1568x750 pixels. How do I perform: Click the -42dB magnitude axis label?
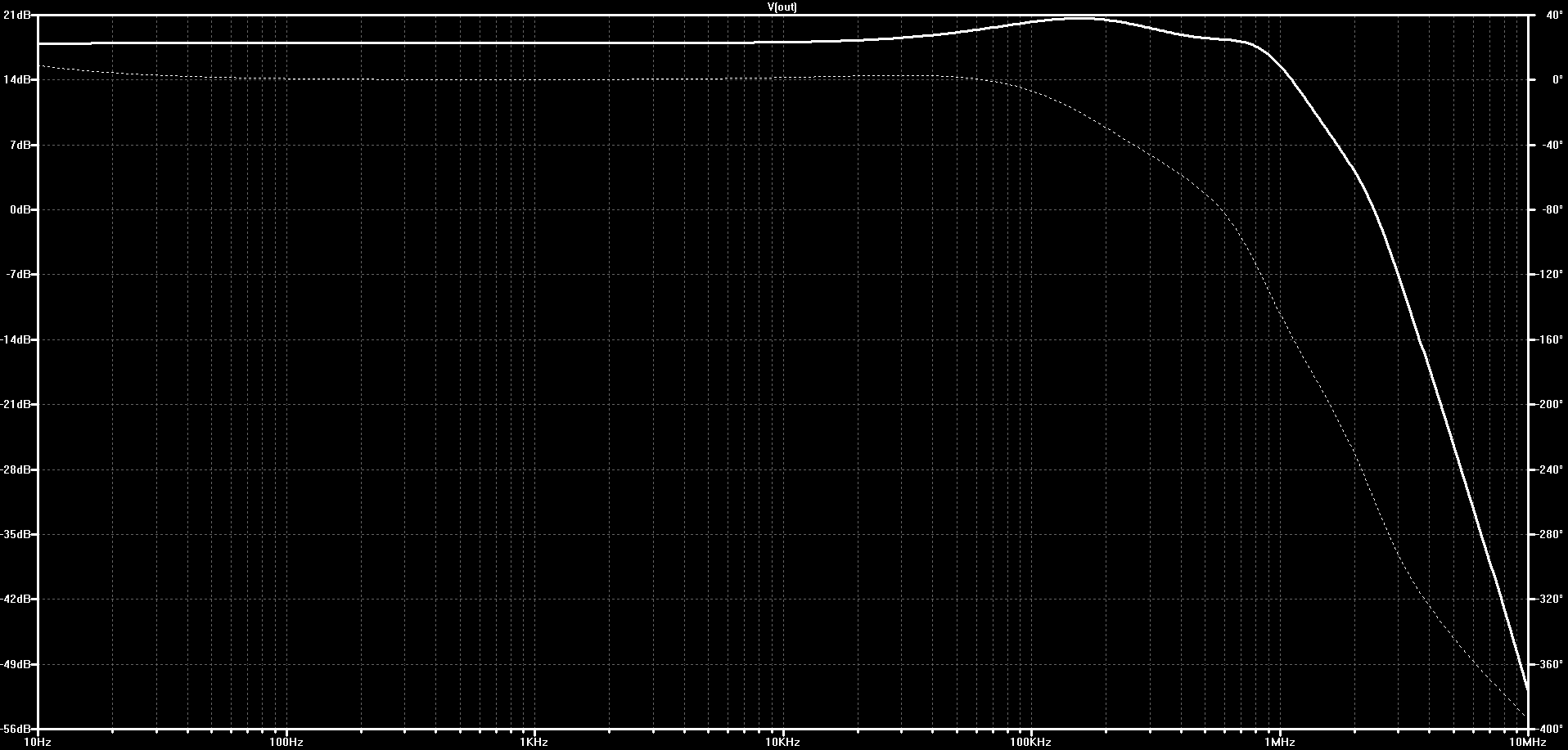(x=15, y=600)
